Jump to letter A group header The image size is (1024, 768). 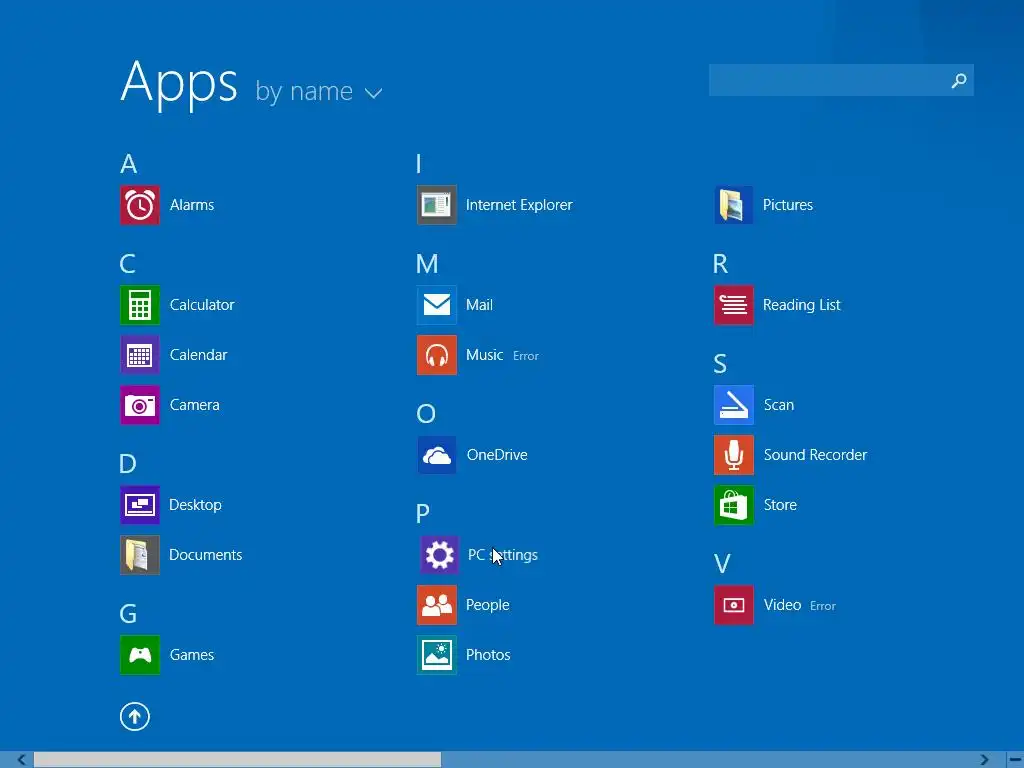[x=129, y=164]
